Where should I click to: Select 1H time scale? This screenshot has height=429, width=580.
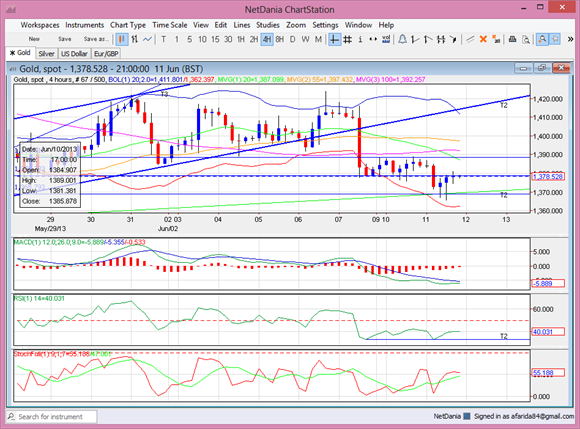pos(241,39)
